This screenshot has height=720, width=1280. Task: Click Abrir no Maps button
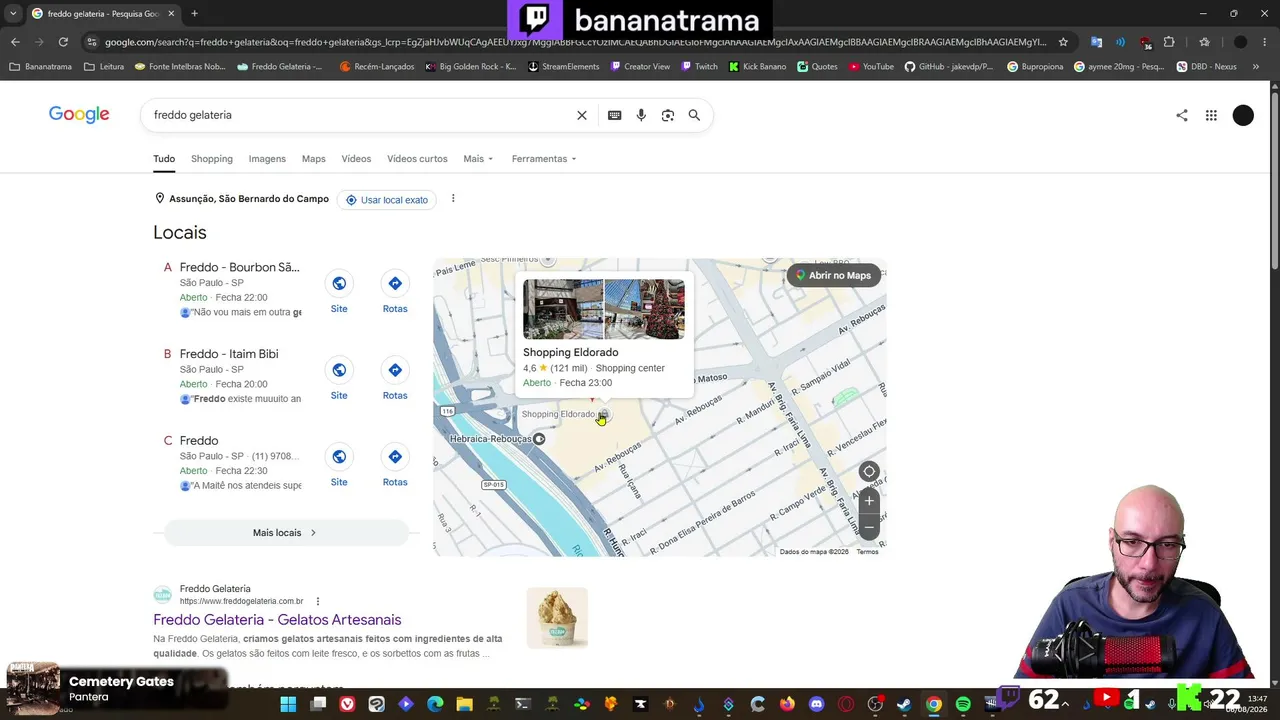pos(833,275)
